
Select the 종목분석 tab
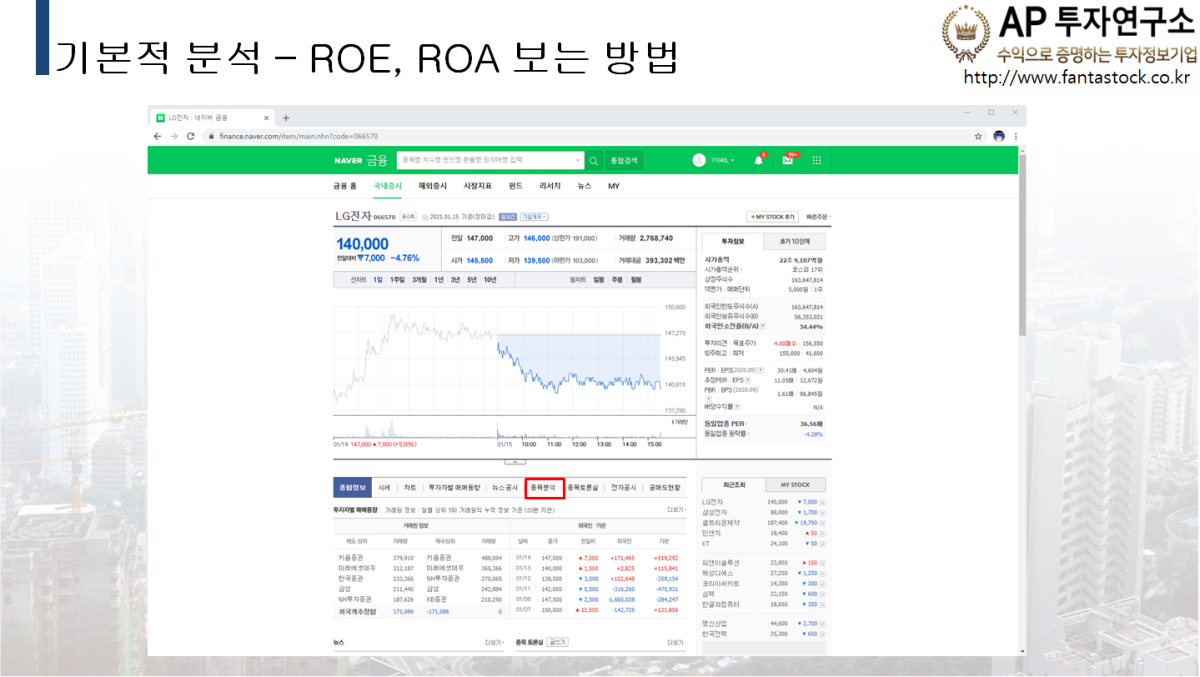point(544,487)
